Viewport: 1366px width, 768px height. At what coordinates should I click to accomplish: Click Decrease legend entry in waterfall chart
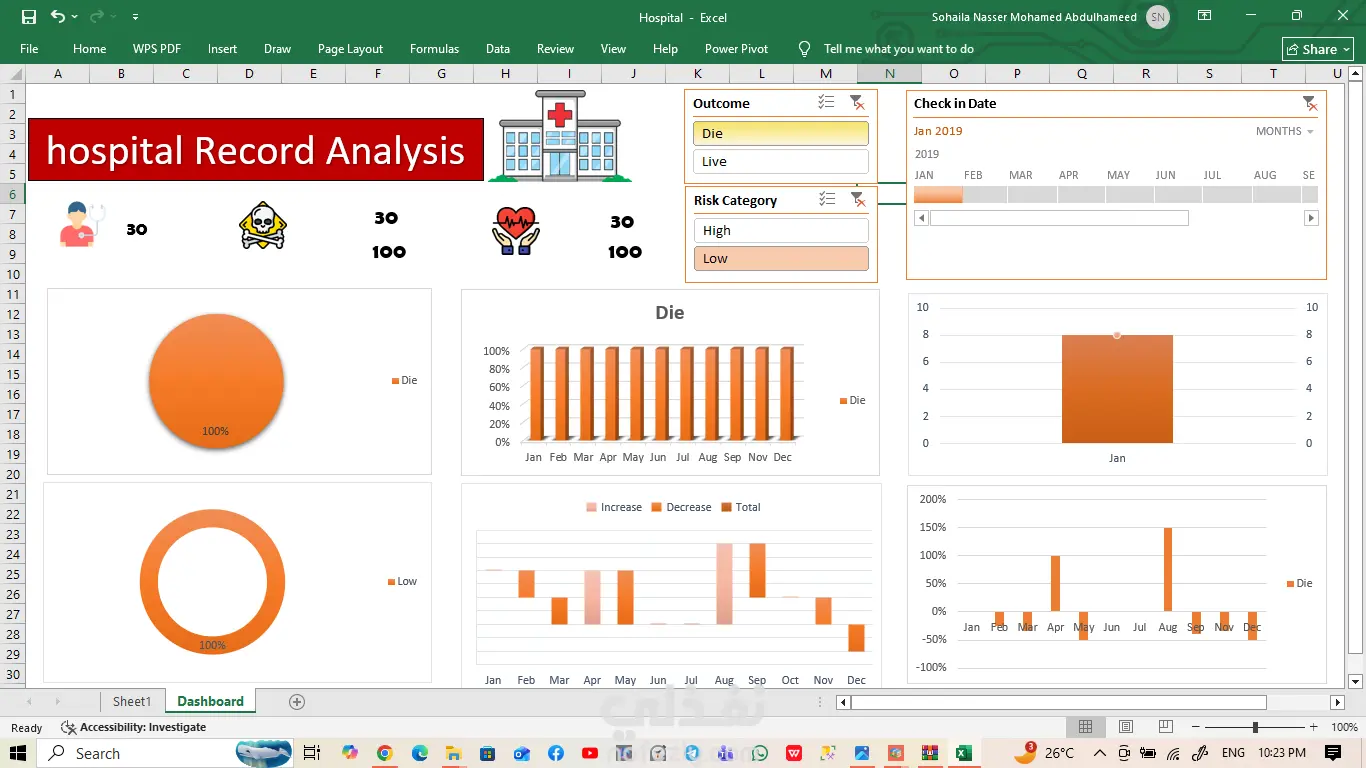pos(681,507)
